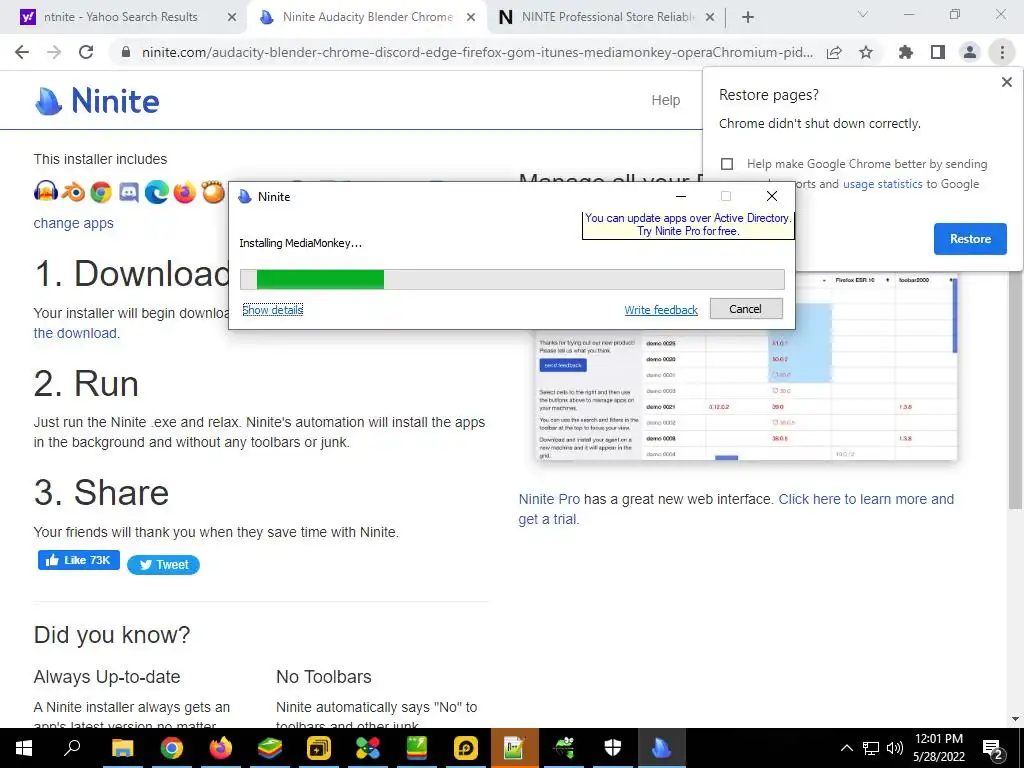Image resolution: width=1024 pixels, height=768 pixels.
Task: Switch to Ninite Audacity Blender Chrome tab
Action: pos(367,17)
